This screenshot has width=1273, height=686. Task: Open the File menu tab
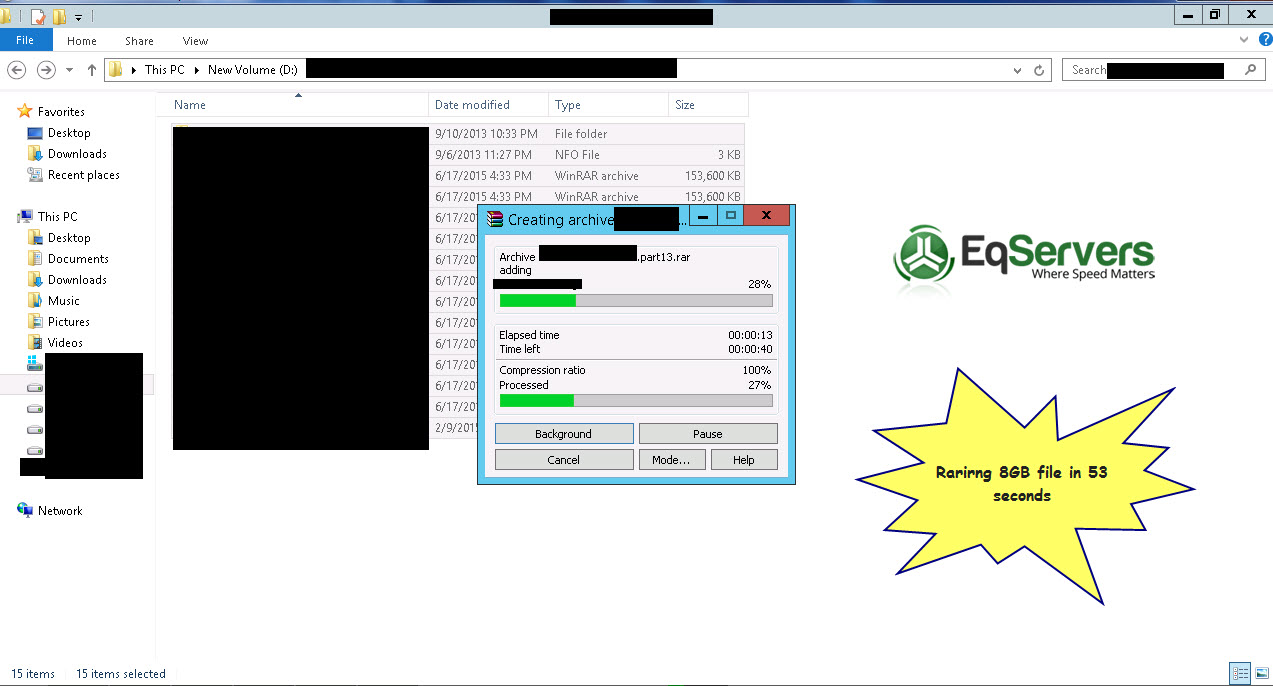(25, 40)
